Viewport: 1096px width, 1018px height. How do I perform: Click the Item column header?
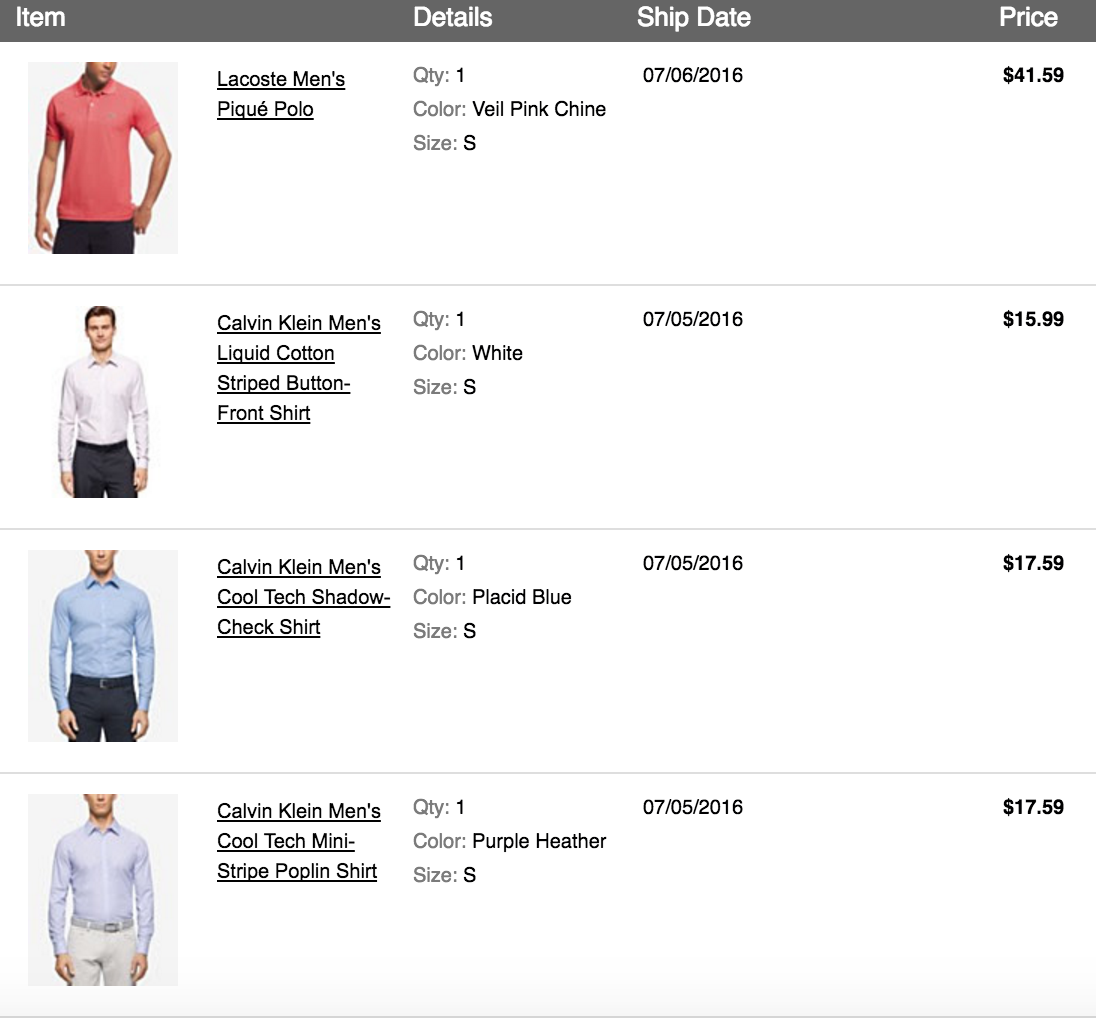[40, 18]
